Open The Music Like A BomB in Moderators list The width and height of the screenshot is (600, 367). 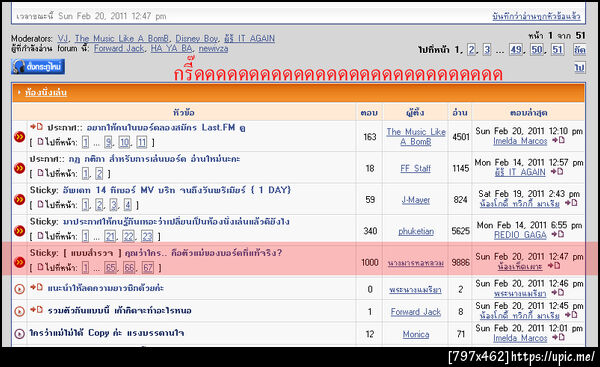click(x=122, y=38)
